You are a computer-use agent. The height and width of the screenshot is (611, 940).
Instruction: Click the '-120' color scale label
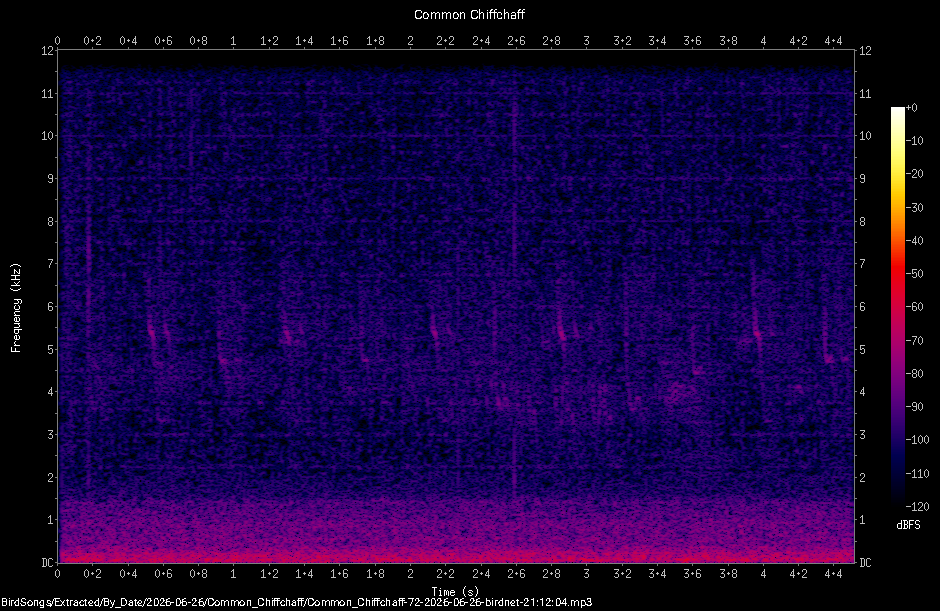tap(917, 507)
